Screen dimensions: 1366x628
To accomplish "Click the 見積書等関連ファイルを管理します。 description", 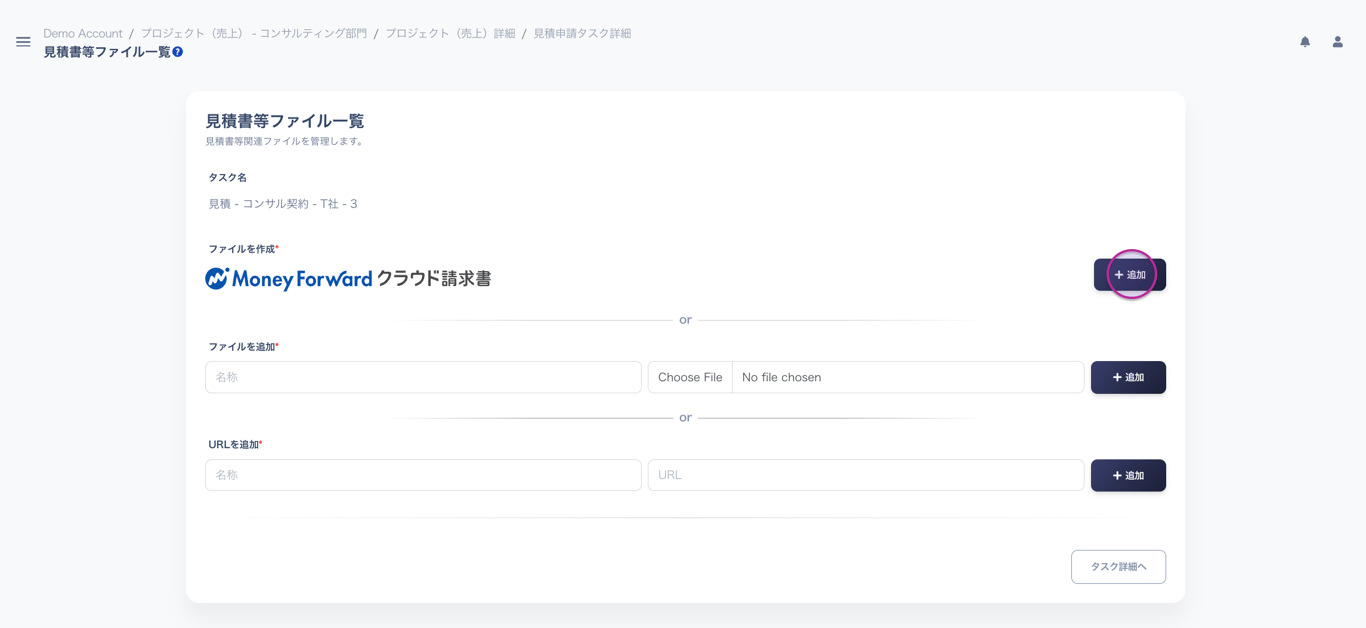I will (x=286, y=142).
